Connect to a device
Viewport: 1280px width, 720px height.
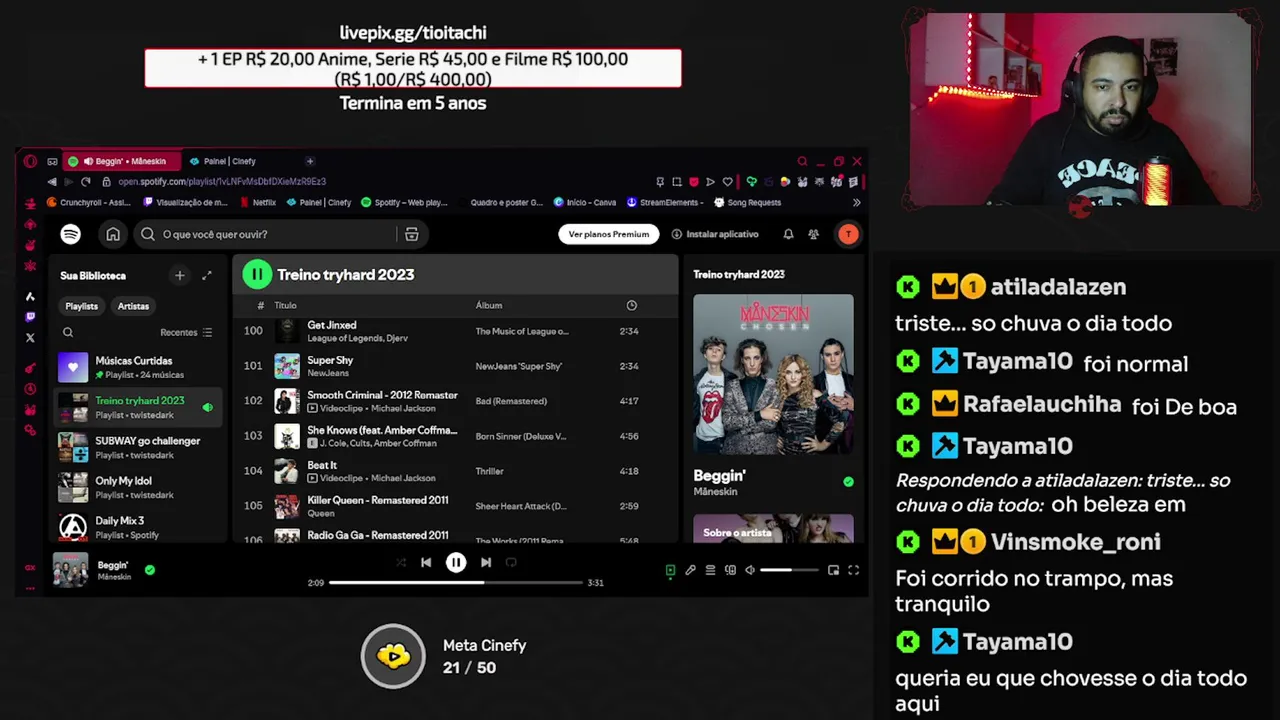pyautogui.click(x=730, y=570)
